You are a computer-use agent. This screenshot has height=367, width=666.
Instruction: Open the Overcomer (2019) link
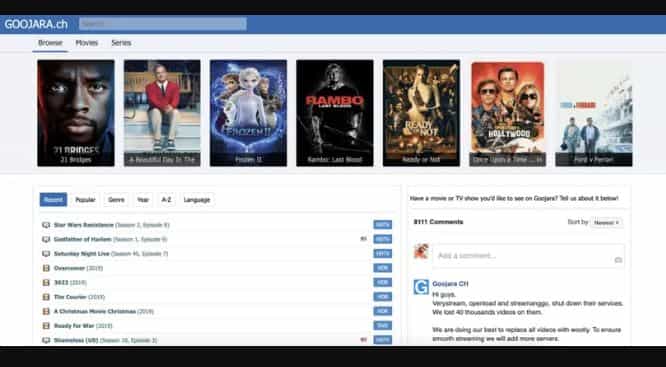click(x=78, y=268)
